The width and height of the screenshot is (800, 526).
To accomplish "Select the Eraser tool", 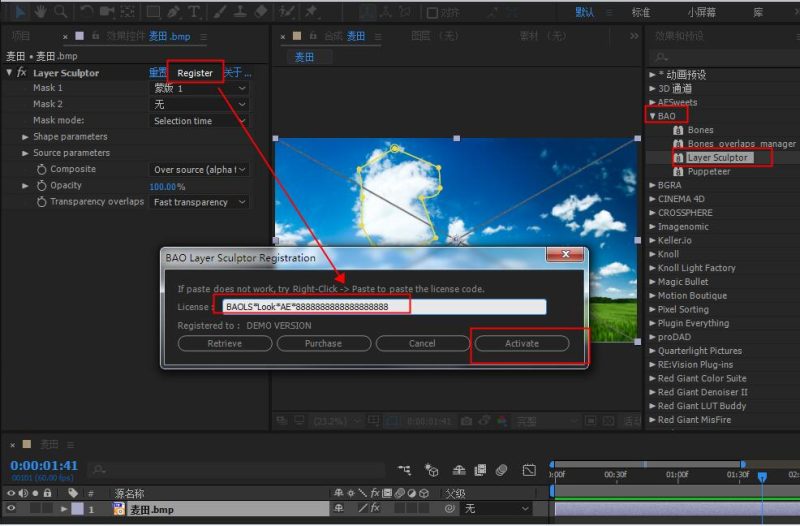I will [x=261, y=11].
